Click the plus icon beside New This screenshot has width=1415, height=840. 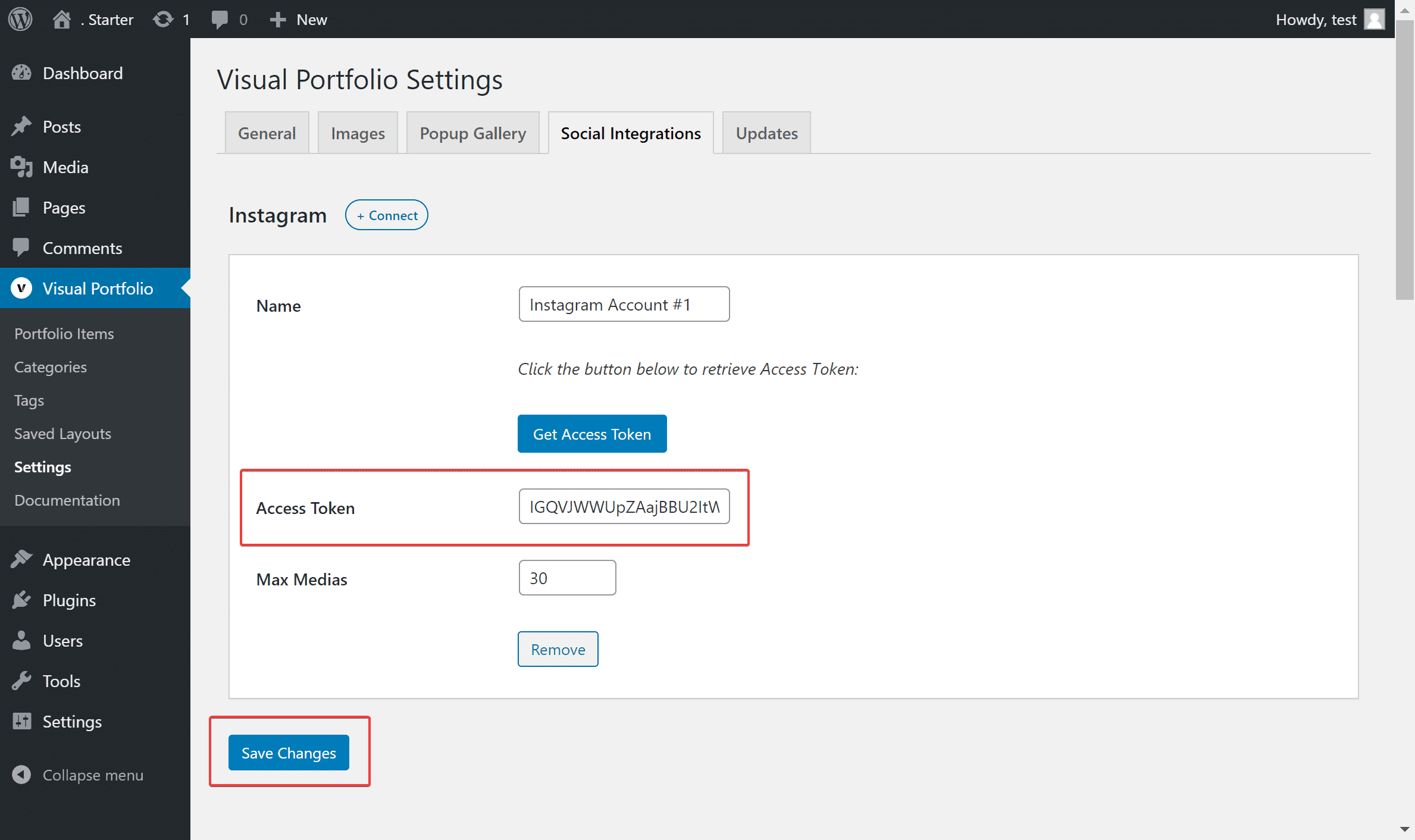click(277, 20)
